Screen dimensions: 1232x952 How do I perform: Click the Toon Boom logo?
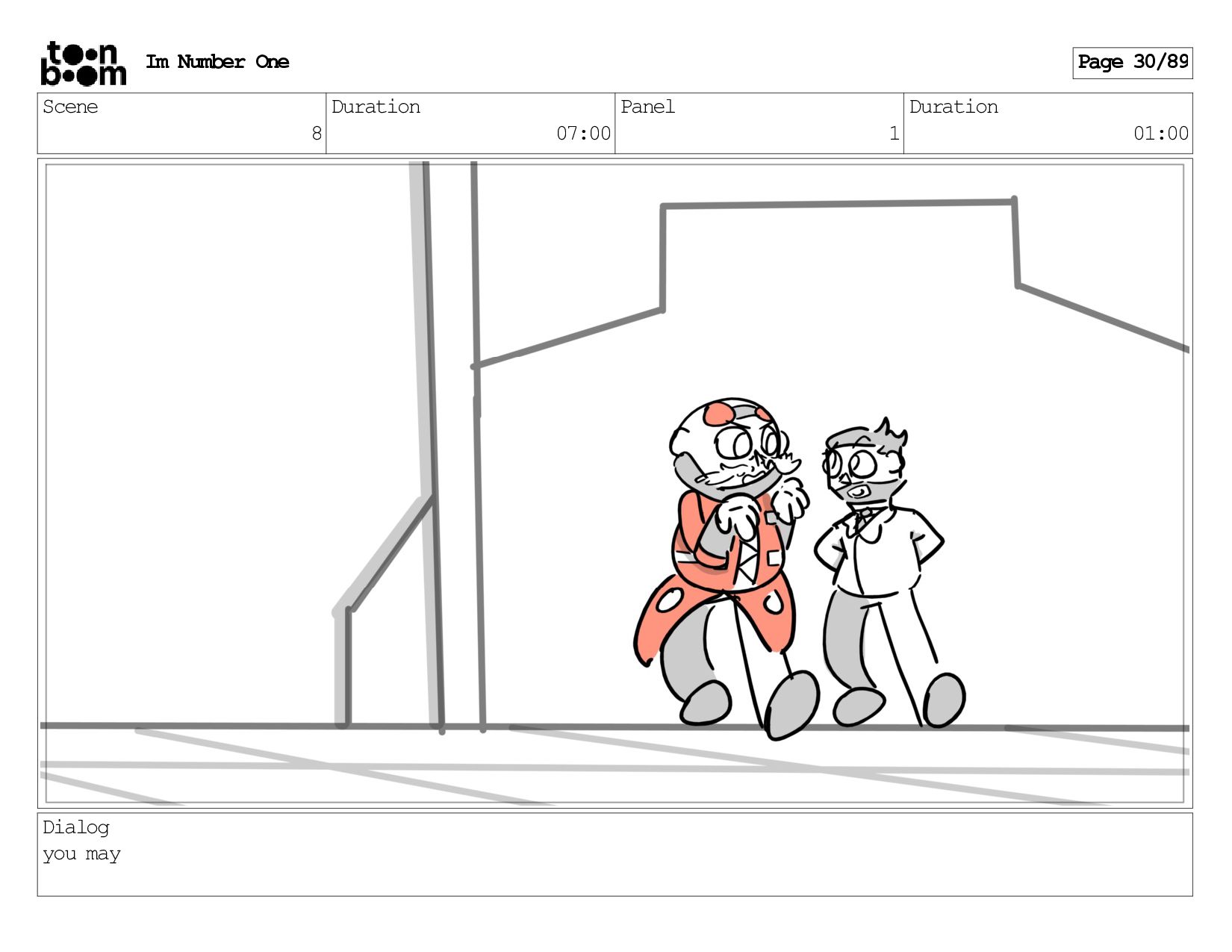pos(83,63)
